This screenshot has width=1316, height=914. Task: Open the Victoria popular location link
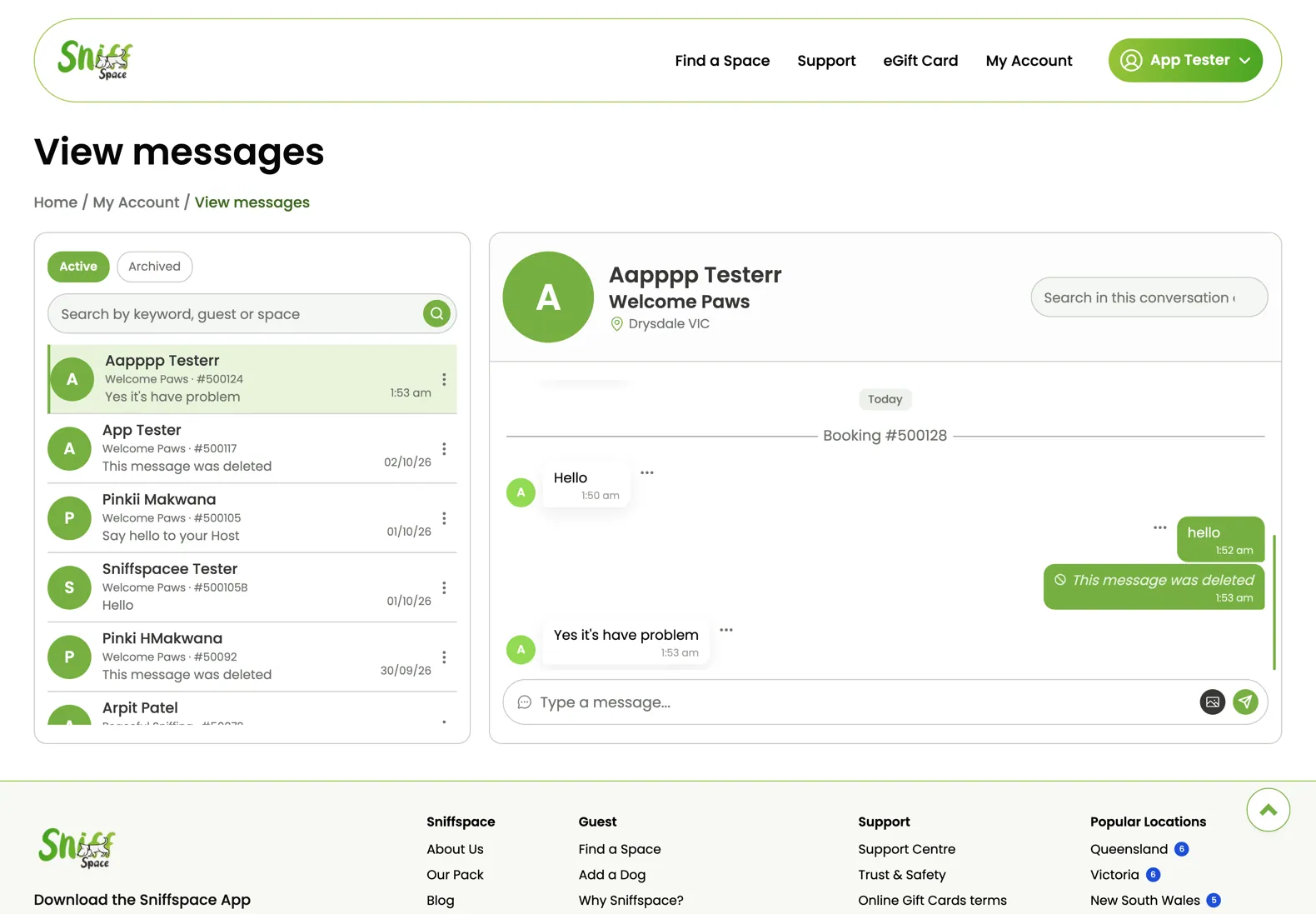tap(1114, 875)
